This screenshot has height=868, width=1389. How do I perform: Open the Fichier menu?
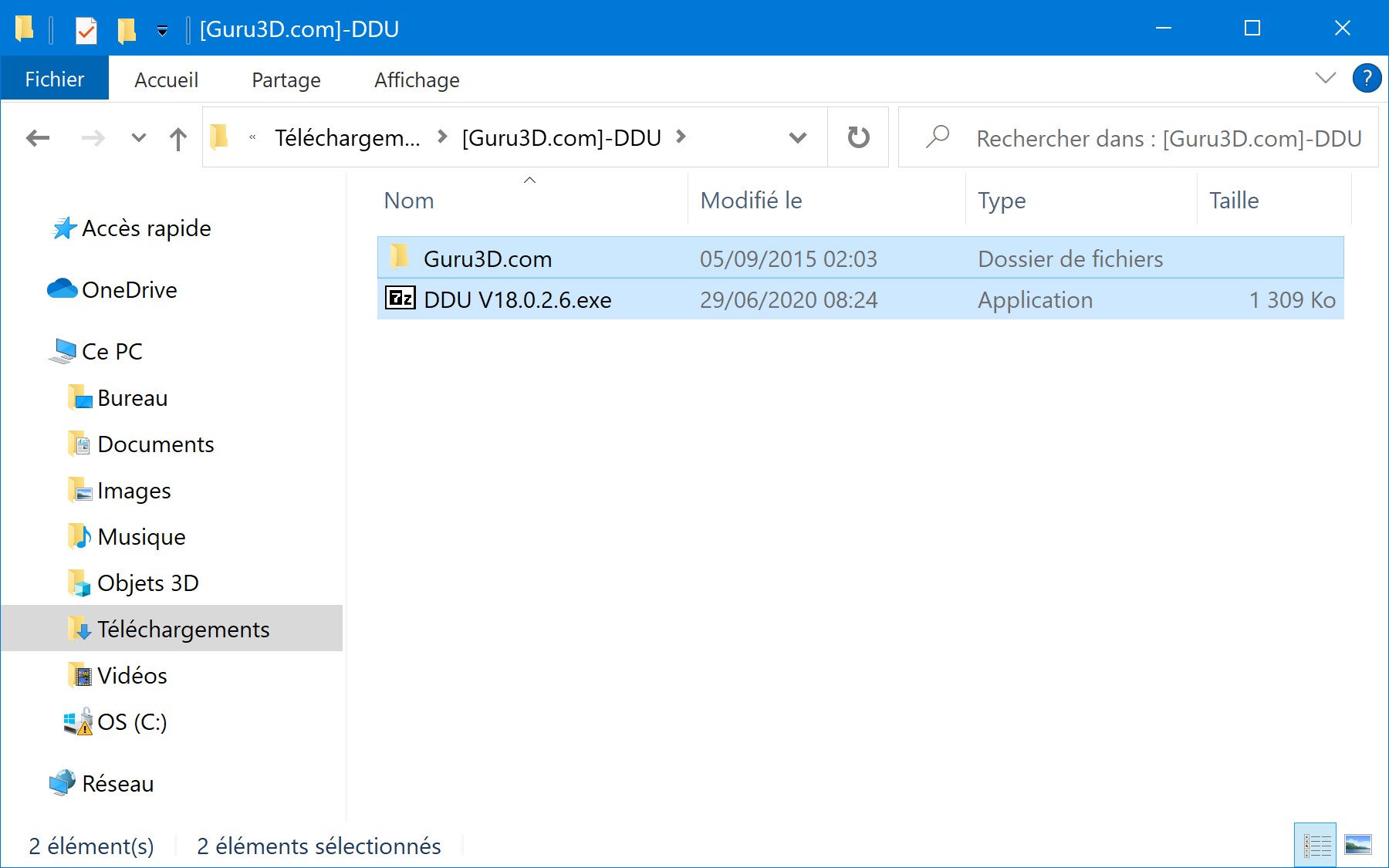pyautogui.click(x=54, y=79)
